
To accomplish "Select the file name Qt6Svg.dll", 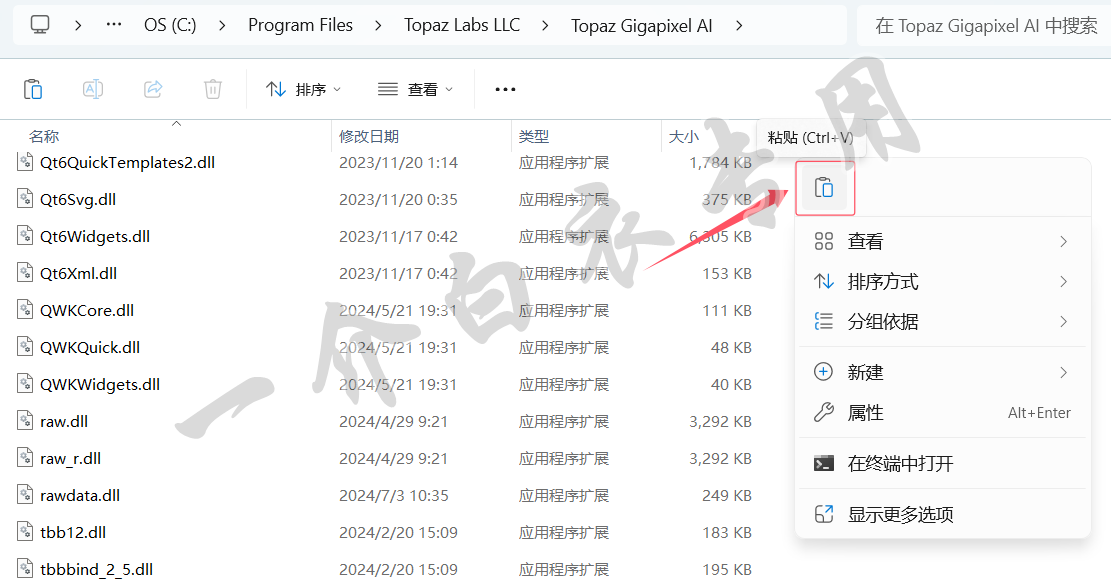I will (78, 200).
